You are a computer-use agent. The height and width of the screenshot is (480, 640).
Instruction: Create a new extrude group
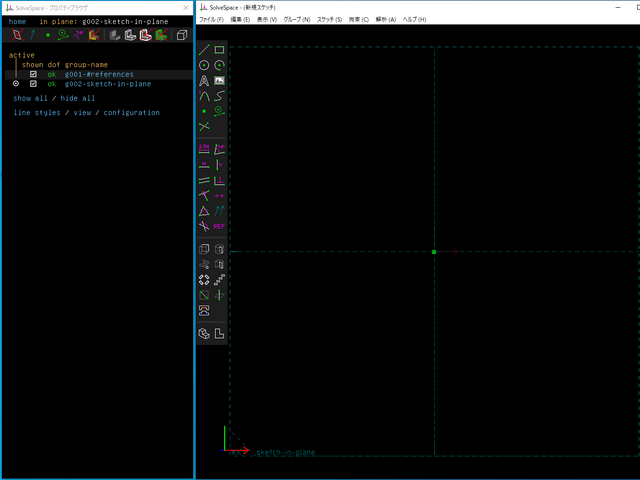click(x=204, y=249)
